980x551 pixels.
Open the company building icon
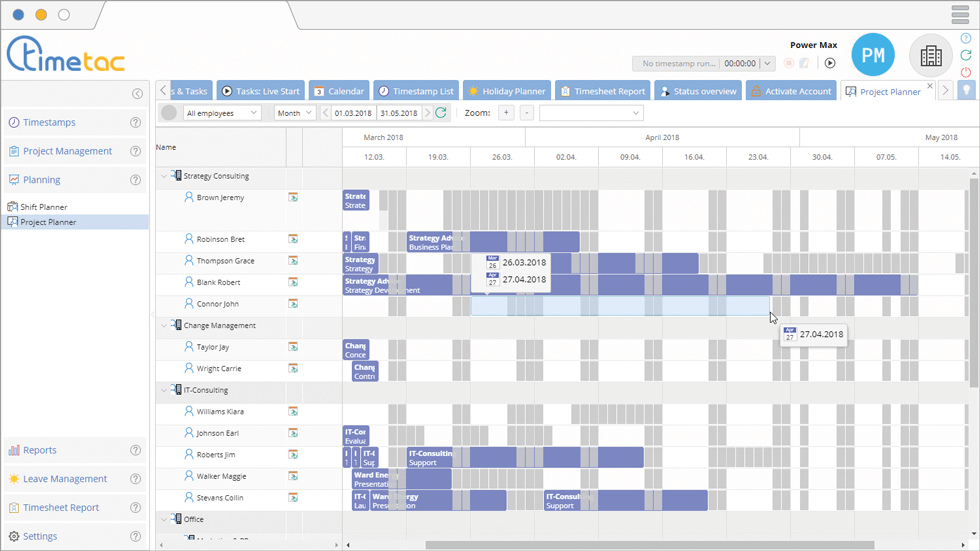pyautogui.click(x=931, y=56)
